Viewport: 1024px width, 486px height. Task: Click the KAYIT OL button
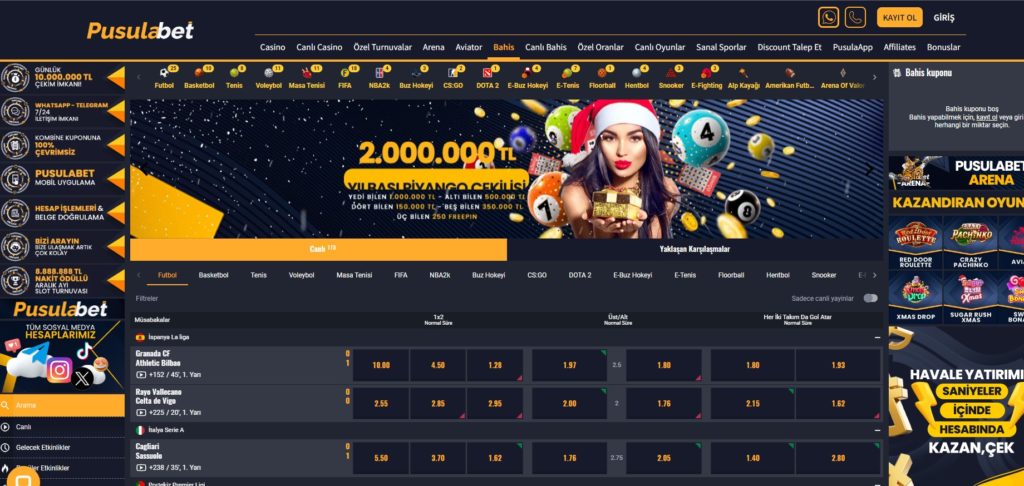point(899,18)
